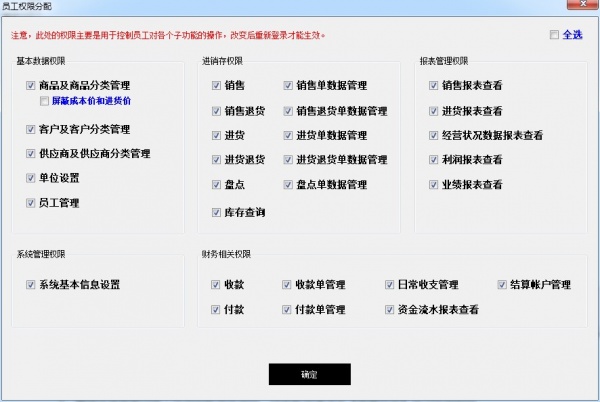Toggle 经营状况数据报表查看 checkbox

433,135
